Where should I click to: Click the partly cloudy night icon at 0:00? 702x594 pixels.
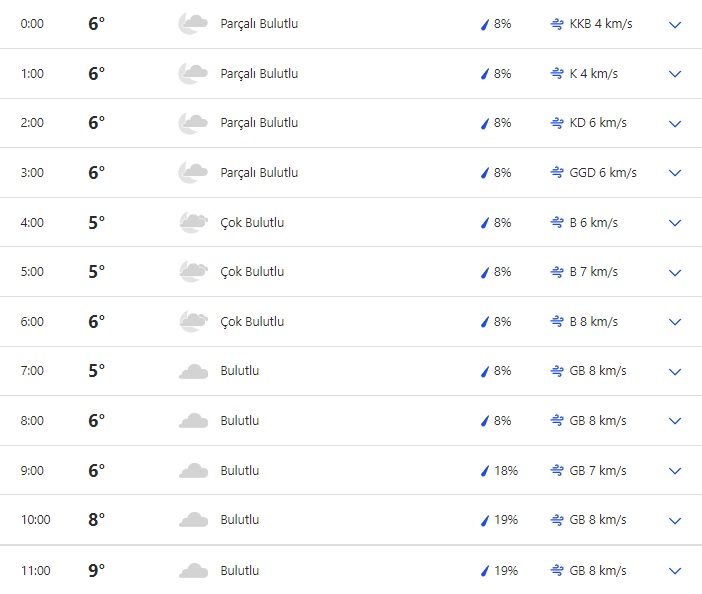pyautogui.click(x=192, y=24)
